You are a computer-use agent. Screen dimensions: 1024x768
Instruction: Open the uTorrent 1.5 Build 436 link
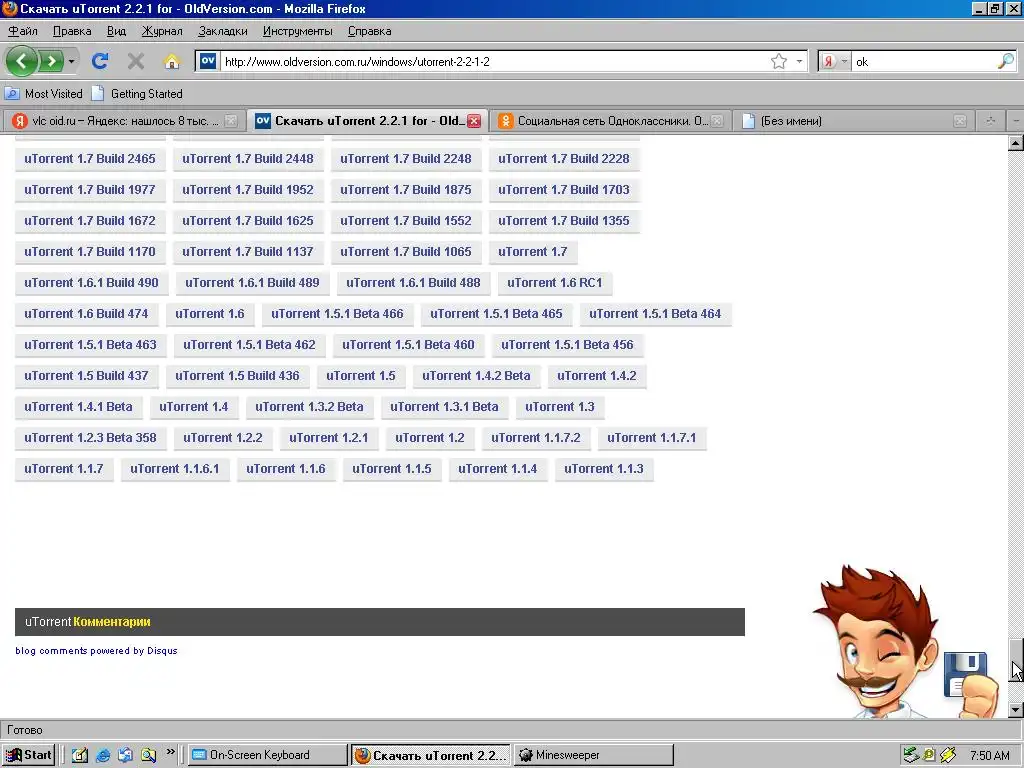click(x=237, y=376)
